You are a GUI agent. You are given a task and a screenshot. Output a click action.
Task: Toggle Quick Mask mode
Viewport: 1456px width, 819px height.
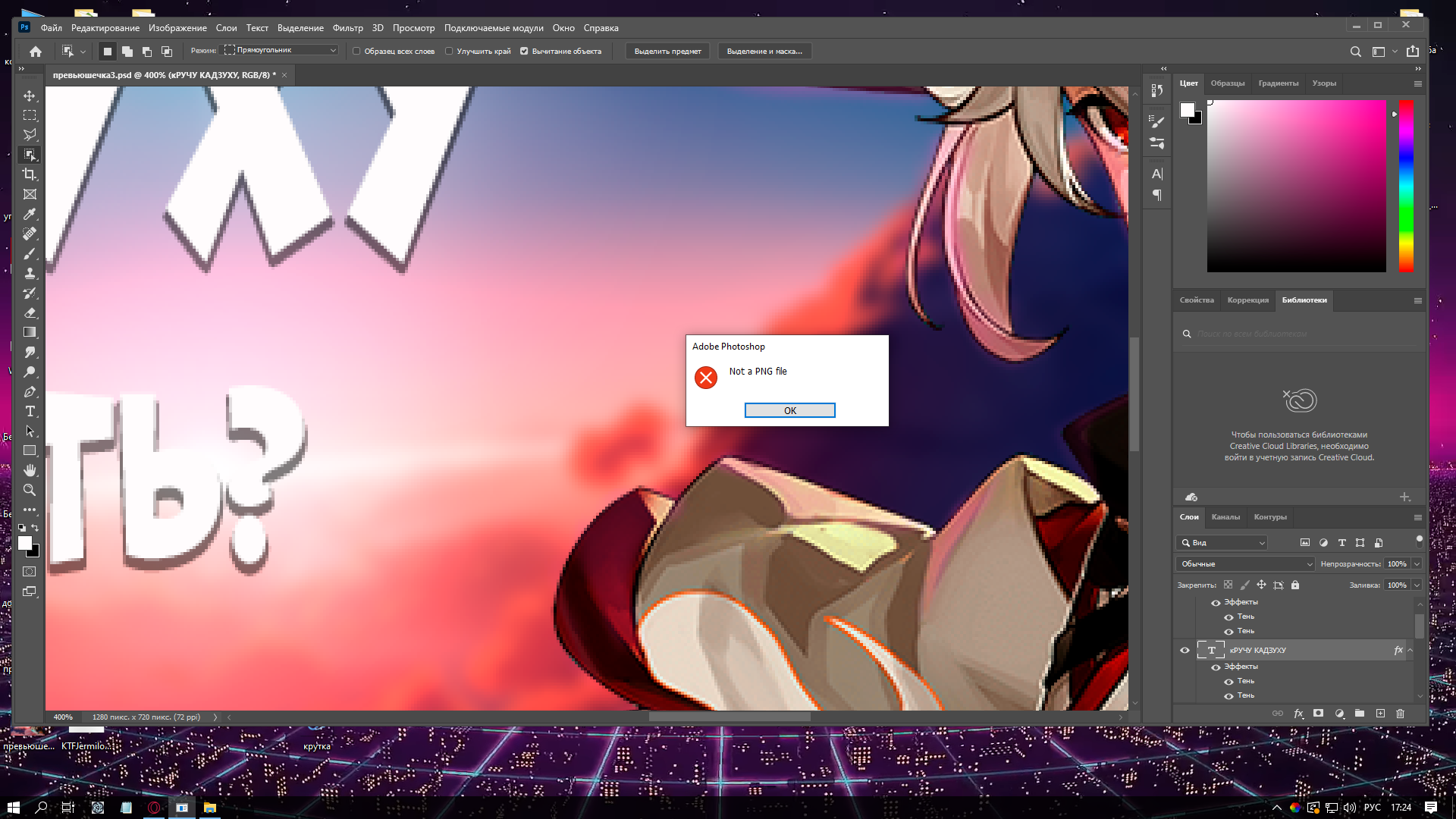click(x=30, y=572)
